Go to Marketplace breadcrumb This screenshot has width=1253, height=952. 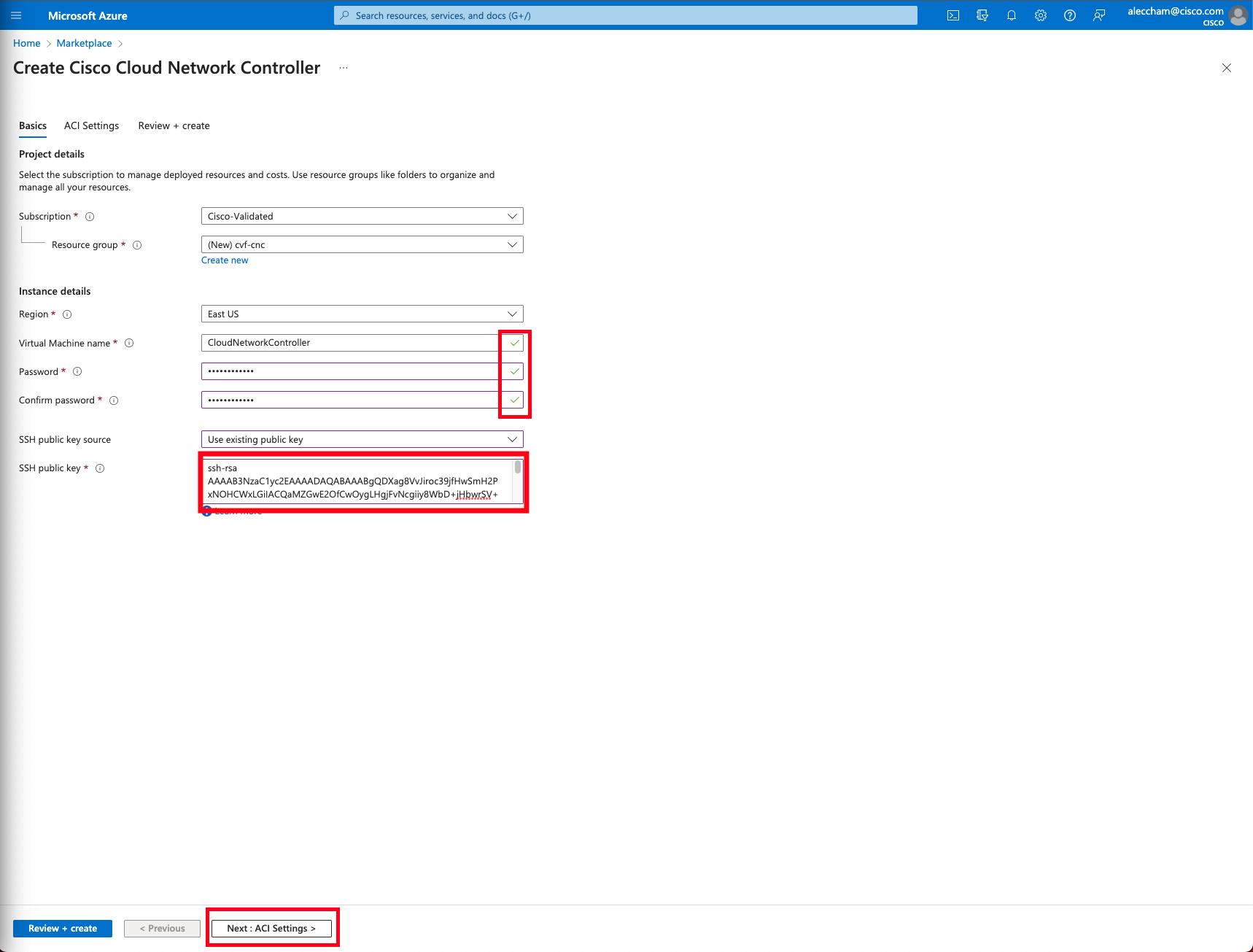[85, 43]
